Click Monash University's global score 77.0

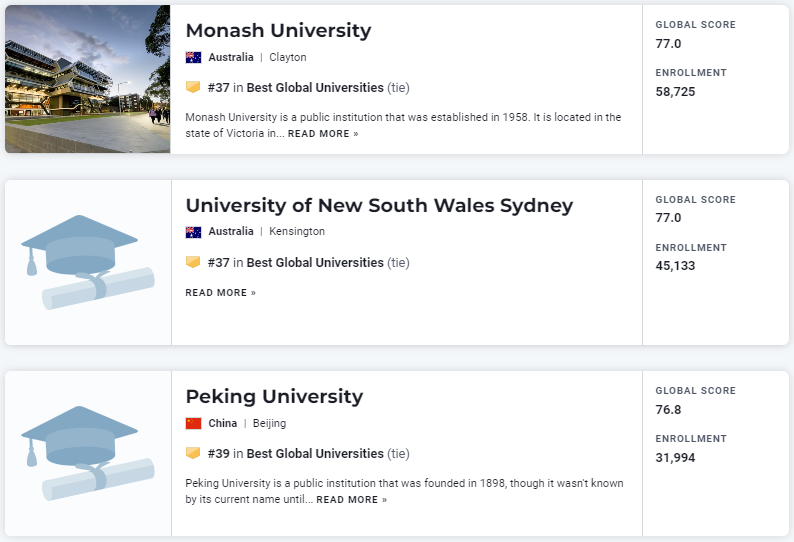tap(668, 44)
